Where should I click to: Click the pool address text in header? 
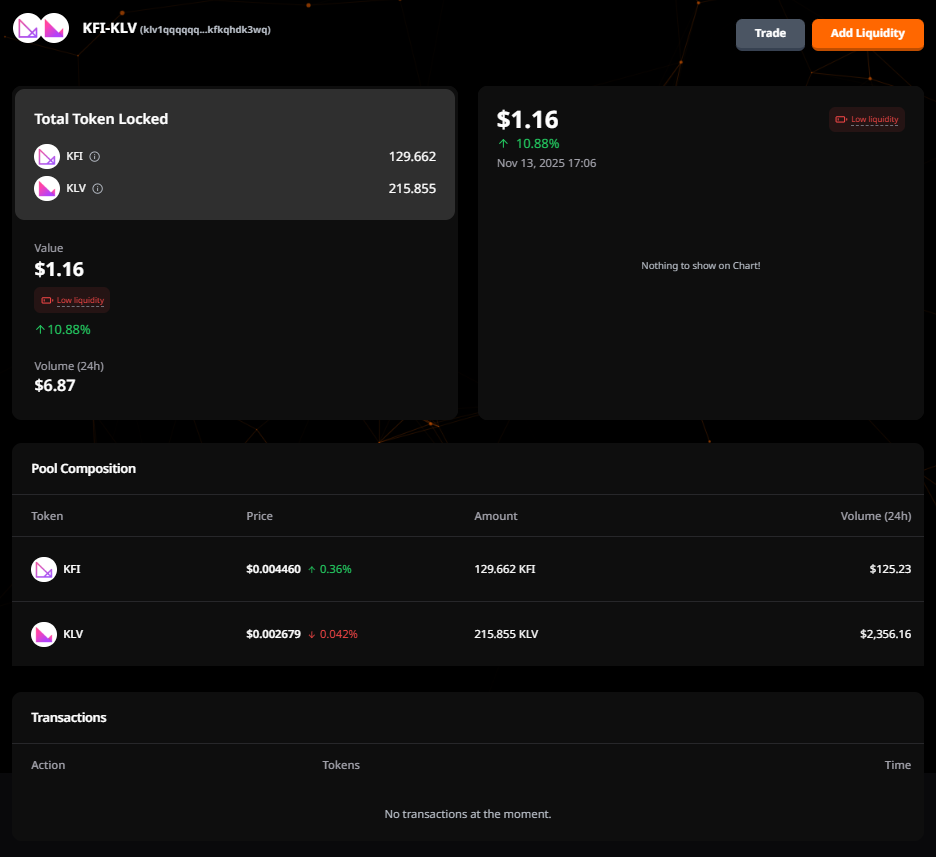[x=205, y=30]
